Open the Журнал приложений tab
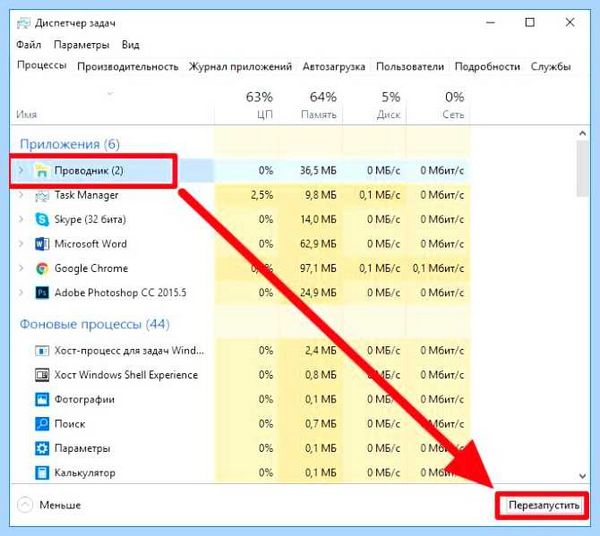The image size is (600, 536). click(240, 67)
